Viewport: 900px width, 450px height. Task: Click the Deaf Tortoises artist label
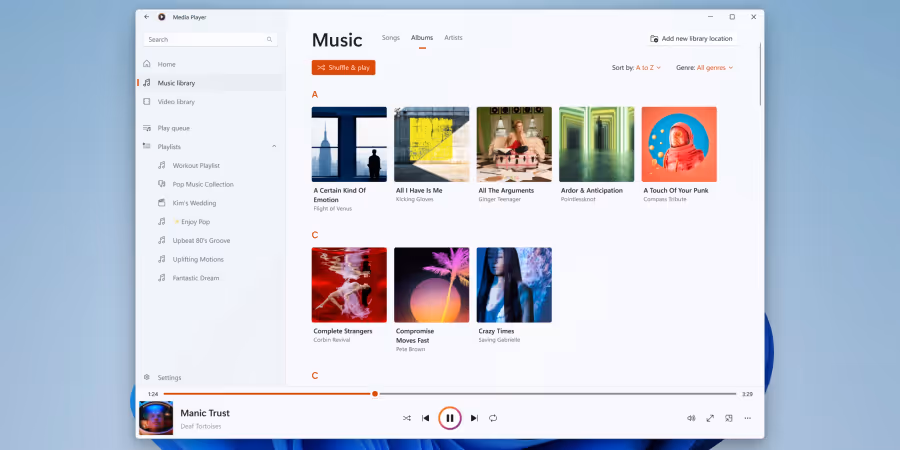pos(201,426)
